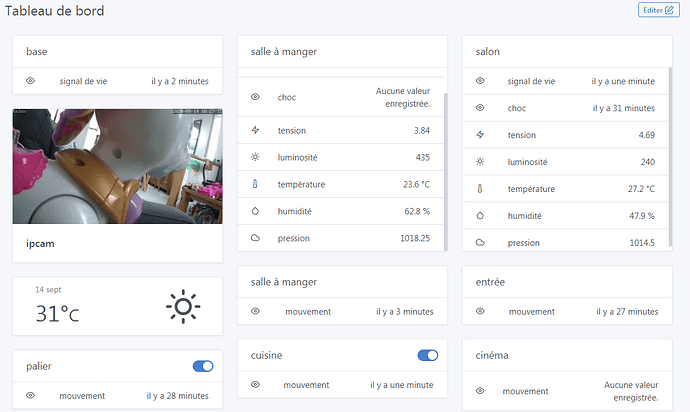Click the eye icon in entrée mouvement row
Image resolution: width=690 pixels, height=412 pixels.
[480, 311]
